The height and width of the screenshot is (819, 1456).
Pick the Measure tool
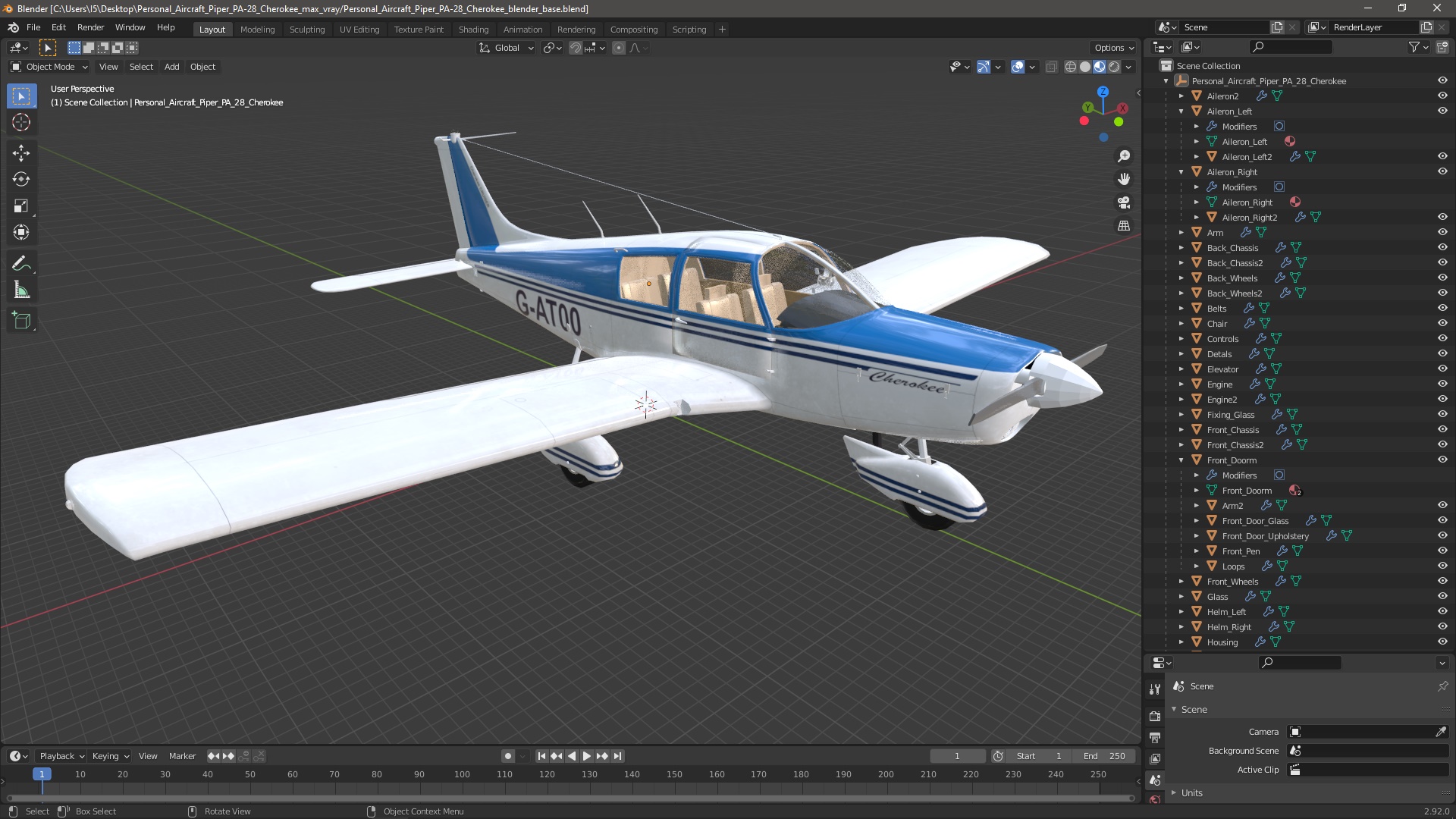coord(21,290)
